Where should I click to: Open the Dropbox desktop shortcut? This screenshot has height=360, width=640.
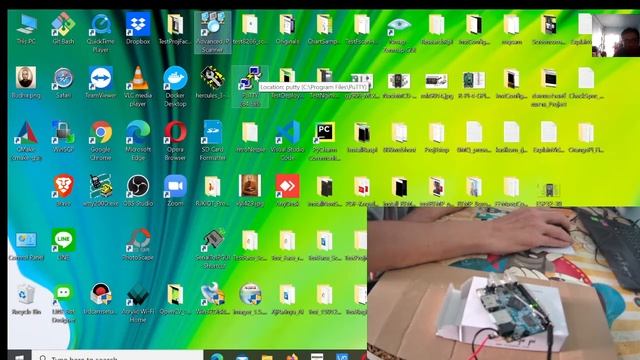138,29
